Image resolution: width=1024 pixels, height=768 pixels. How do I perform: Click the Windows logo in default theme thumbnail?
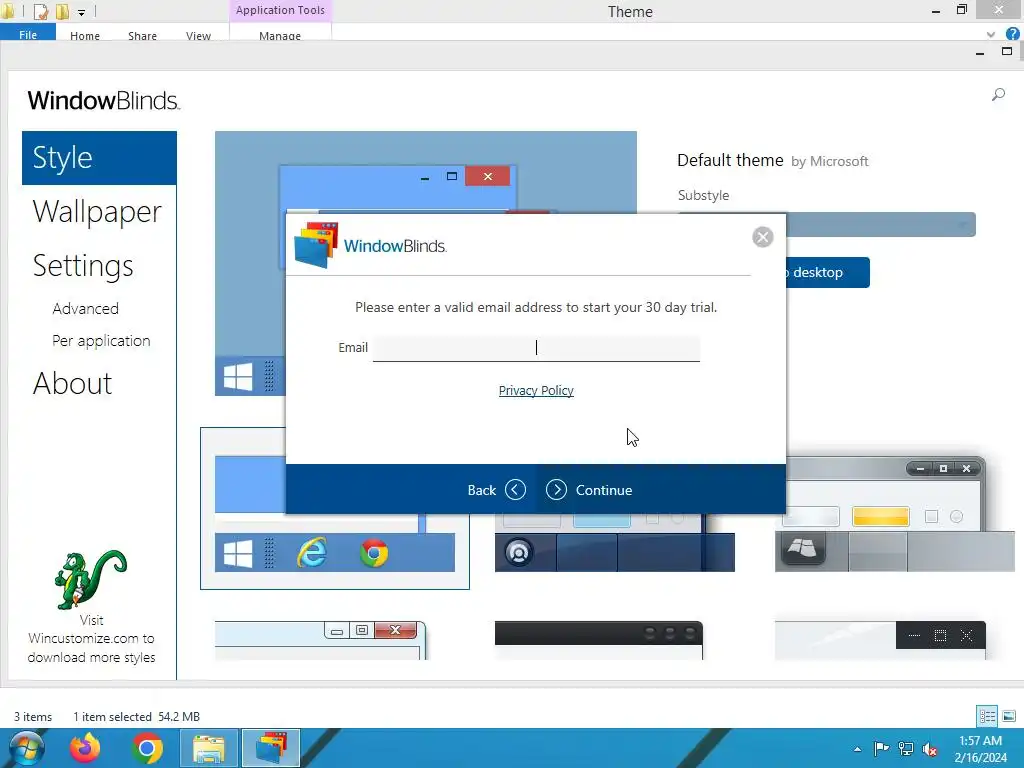[x=238, y=554]
